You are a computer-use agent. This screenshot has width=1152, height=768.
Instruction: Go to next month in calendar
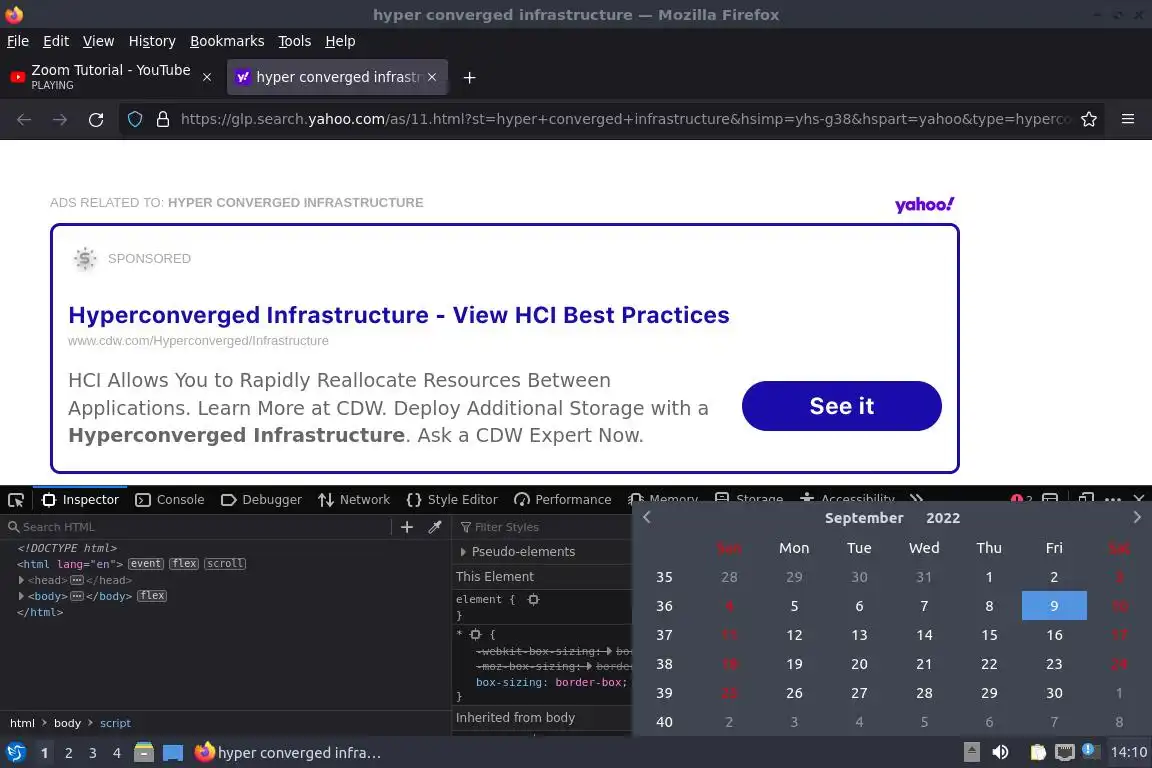[1137, 517]
